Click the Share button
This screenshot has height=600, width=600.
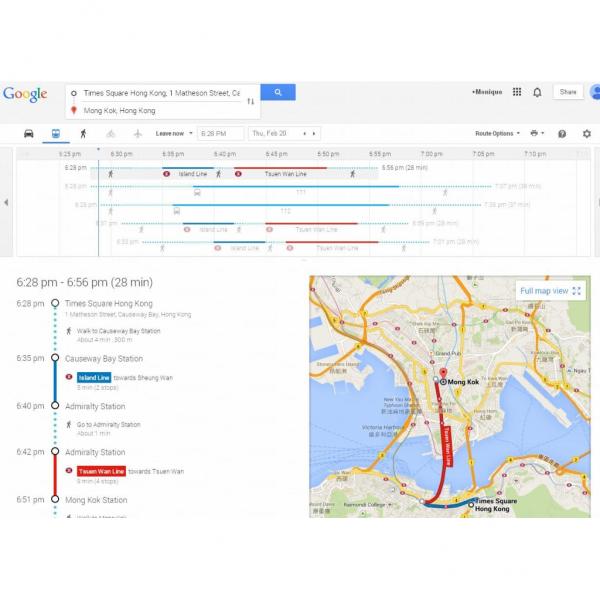[568, 92]
